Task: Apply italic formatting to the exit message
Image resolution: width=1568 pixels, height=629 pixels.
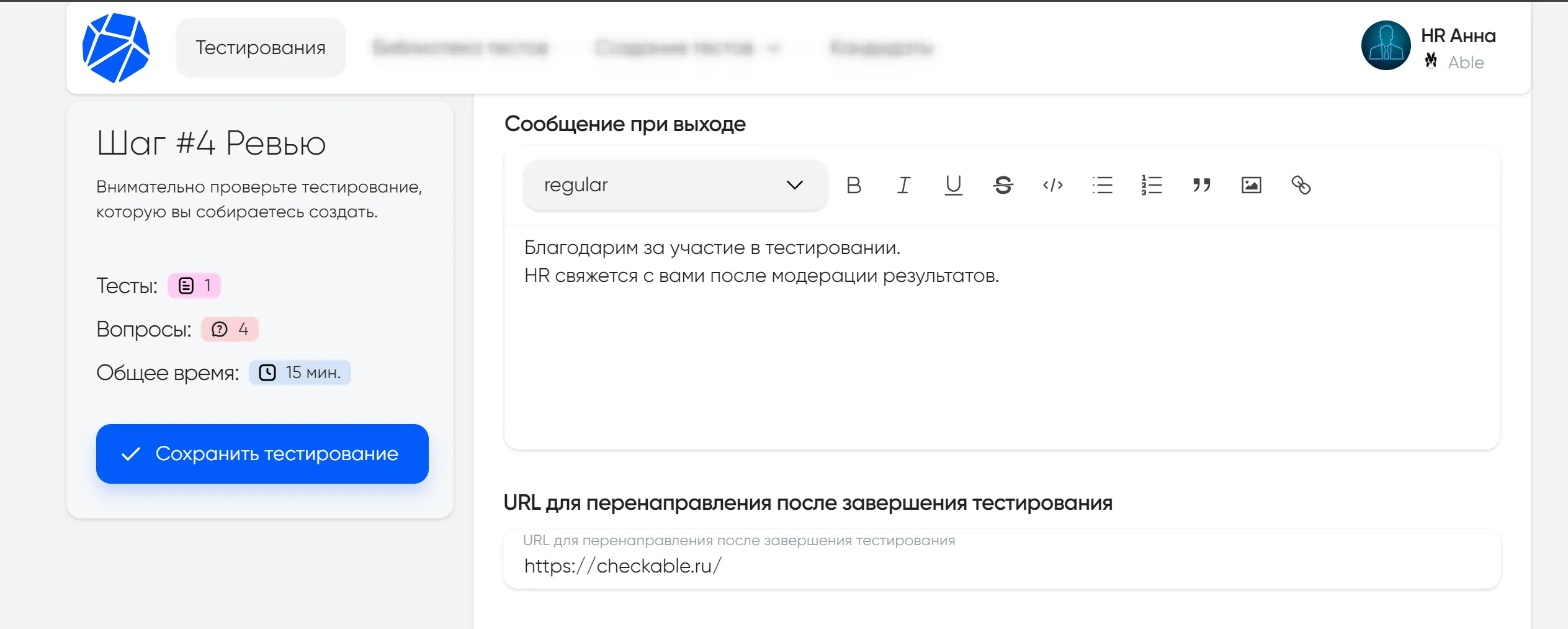Action: [903, 185]
